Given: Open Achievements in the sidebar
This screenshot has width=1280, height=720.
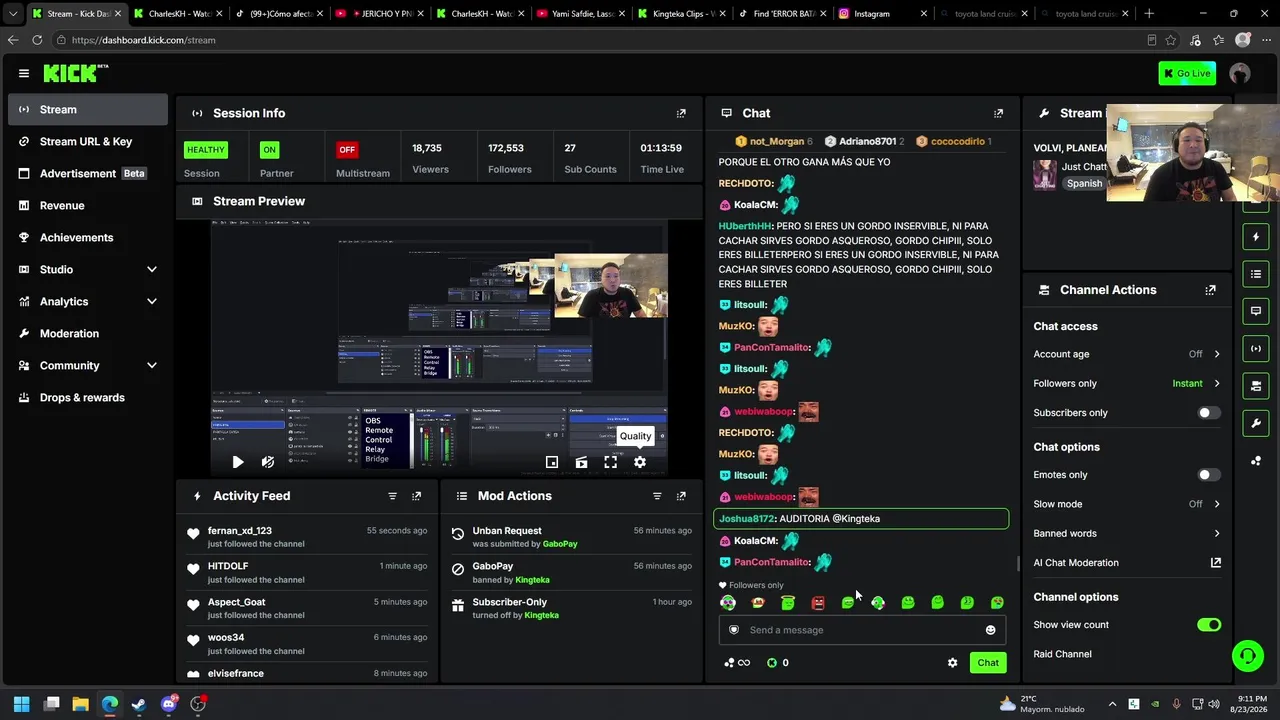Looking at the screenshot, I should point(88,237).
